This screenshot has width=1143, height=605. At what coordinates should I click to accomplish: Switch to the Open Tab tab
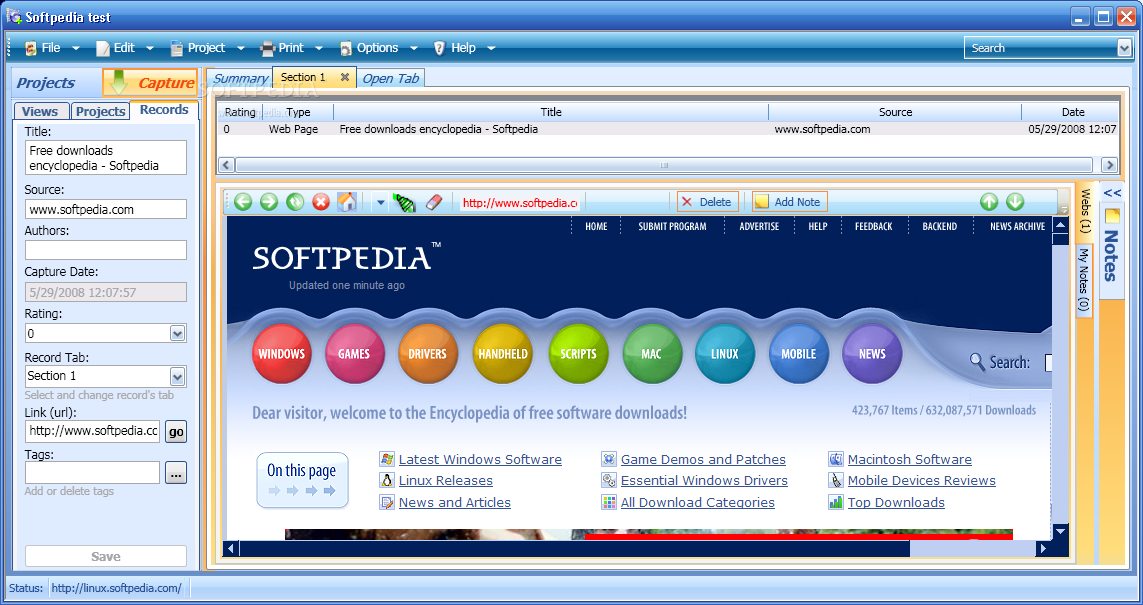tap(391, 79)
